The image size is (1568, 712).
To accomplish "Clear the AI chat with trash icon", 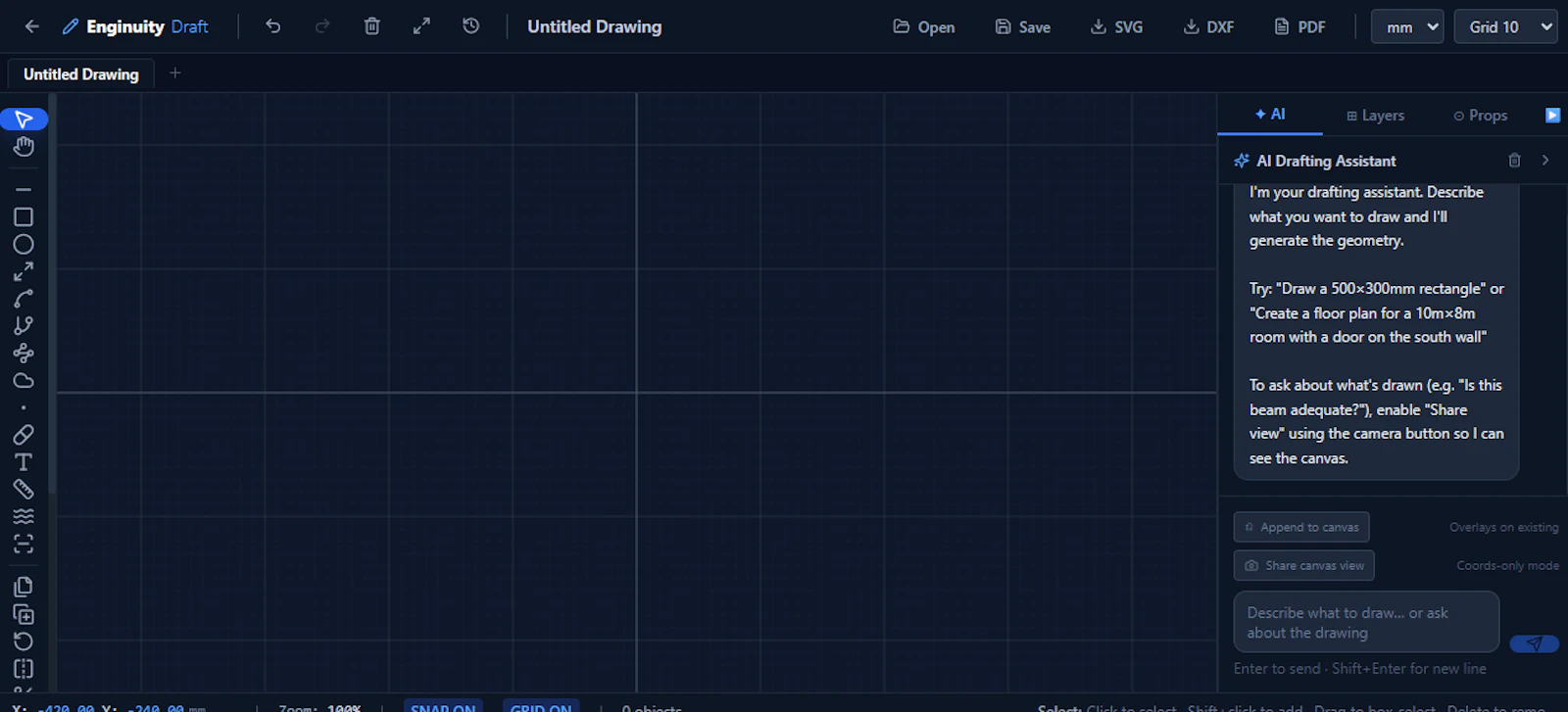I will coord(1514,161).
